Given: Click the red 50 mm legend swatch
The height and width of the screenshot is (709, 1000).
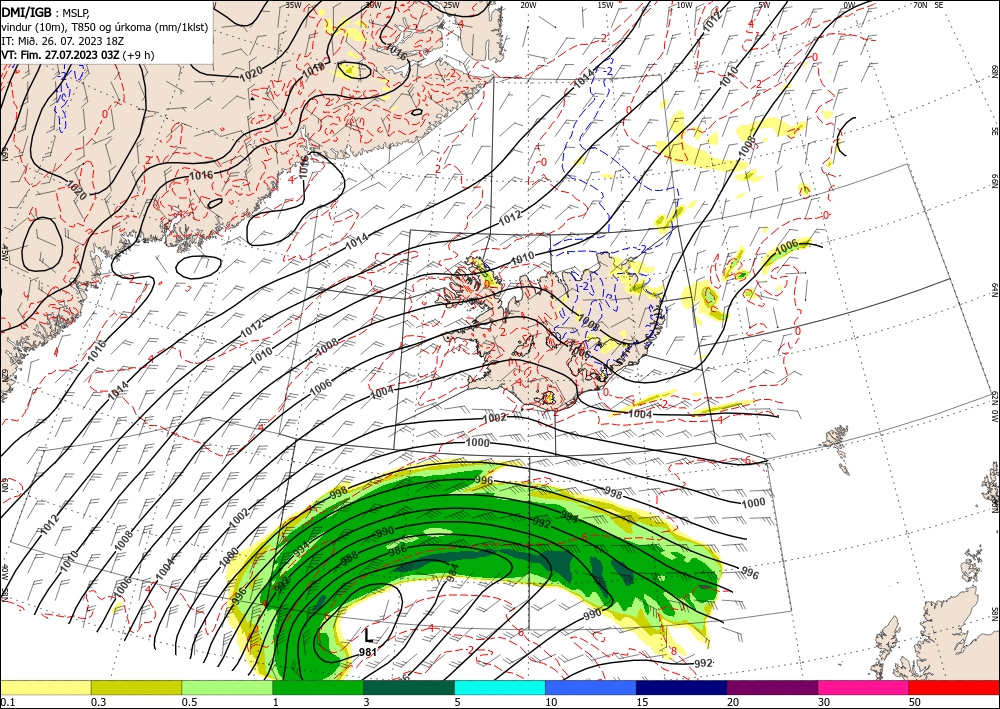Looking at the screenshot, I should click(954, 687).
